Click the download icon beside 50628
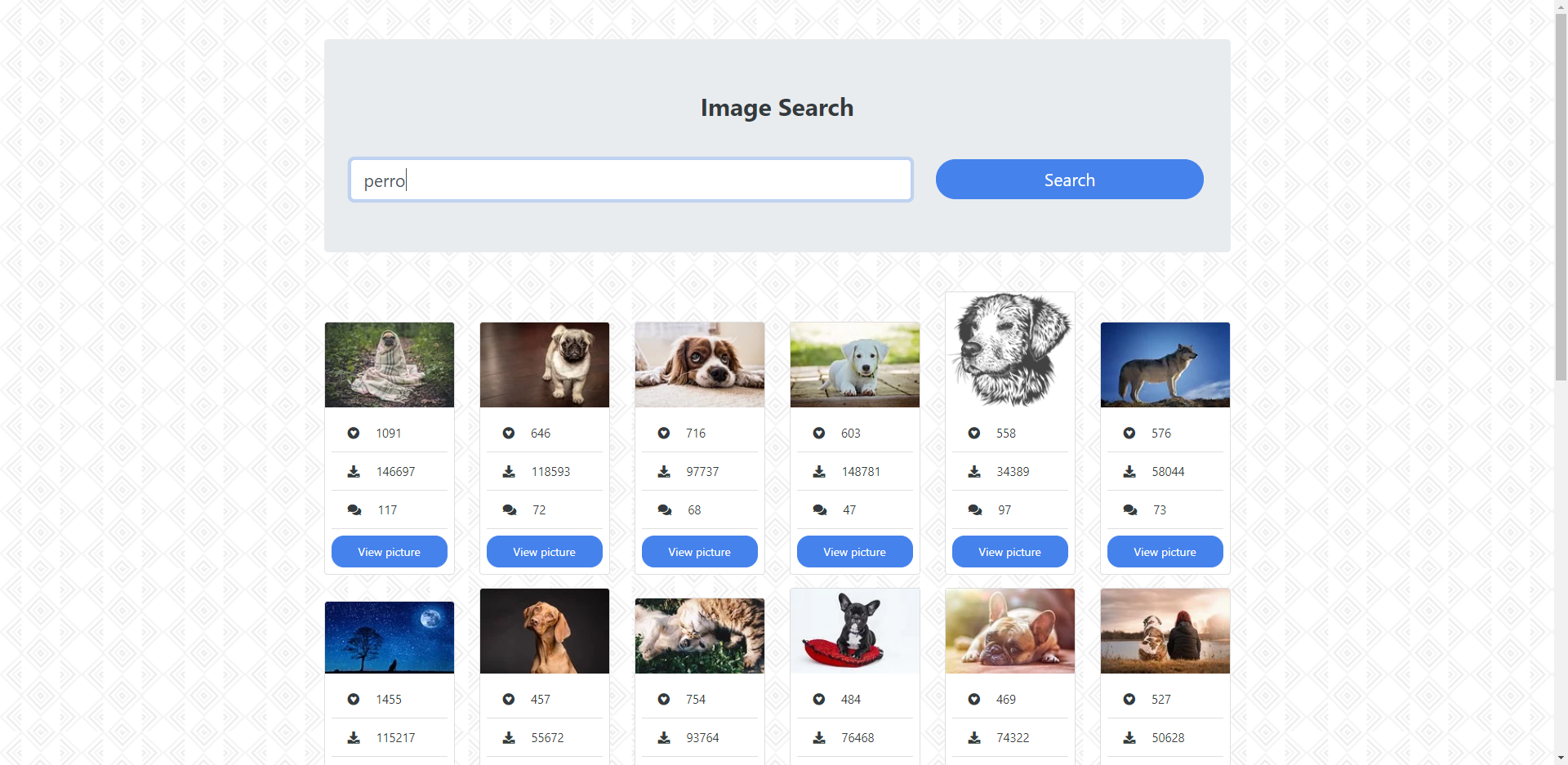 click(x=1129, y=738)
